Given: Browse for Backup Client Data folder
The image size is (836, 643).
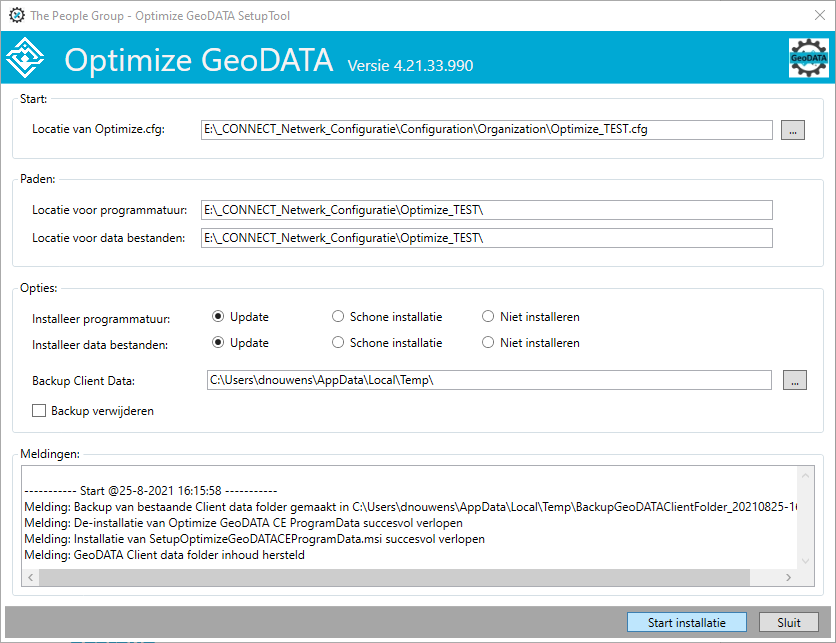Looking at the screenshot, I should pyautogui.click(x=794, y=380).
